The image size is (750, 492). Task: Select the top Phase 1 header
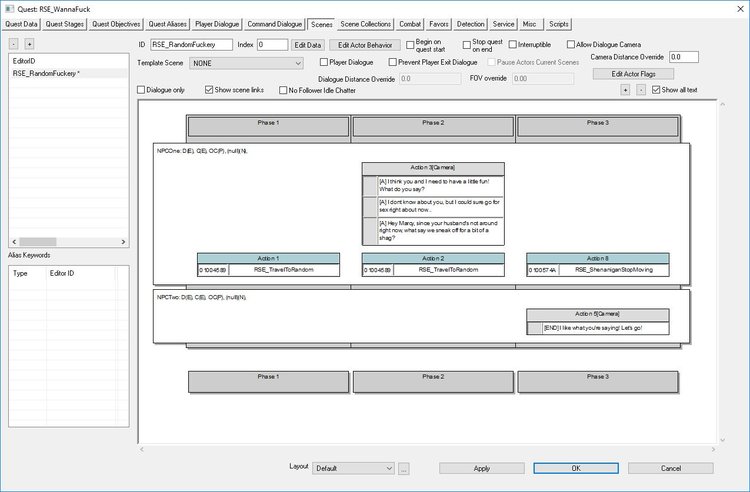(x=268, y=127)
